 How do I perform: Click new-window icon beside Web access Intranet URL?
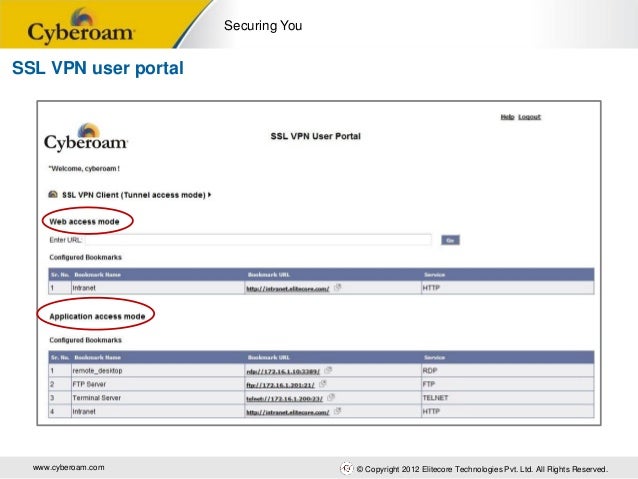(337, 287)
